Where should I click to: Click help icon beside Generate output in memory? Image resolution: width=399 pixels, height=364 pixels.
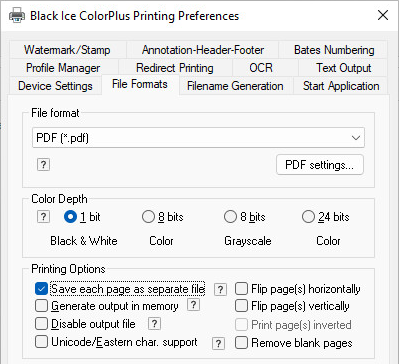coord(194,305)
